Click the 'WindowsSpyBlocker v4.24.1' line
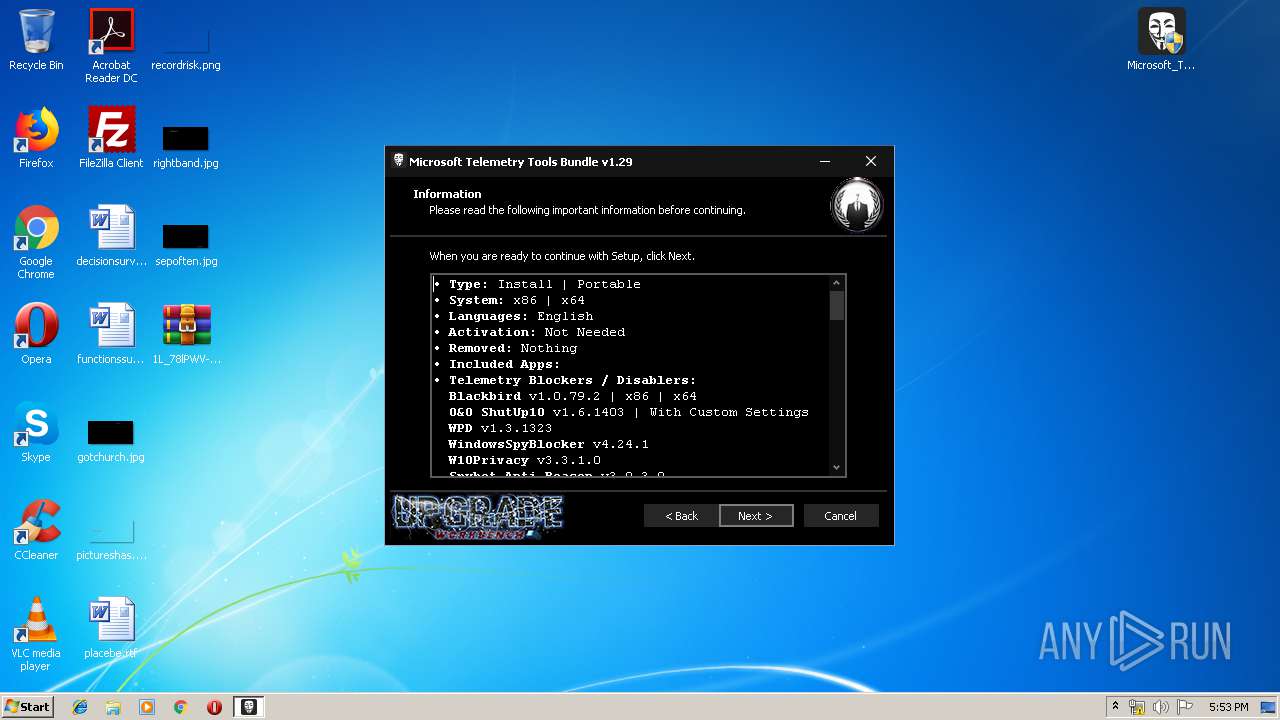This screenshot has width=1280, height=720. [x=549, y=444]
